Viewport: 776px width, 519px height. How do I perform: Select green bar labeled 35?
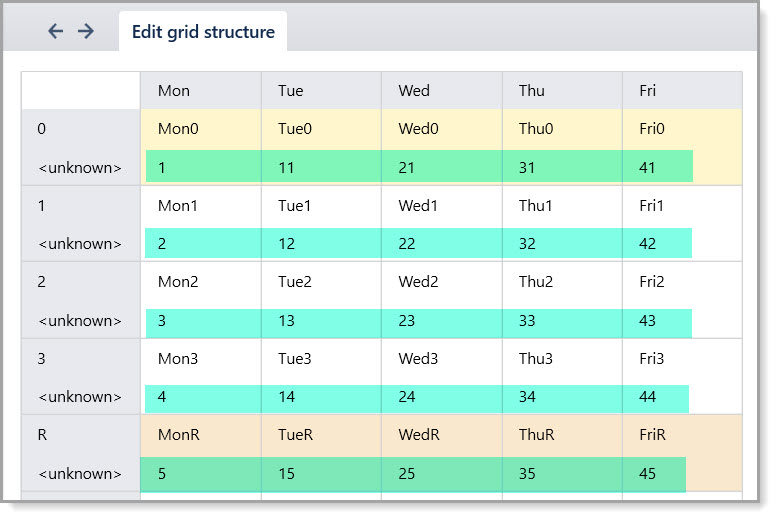click(x=562, y=474)
